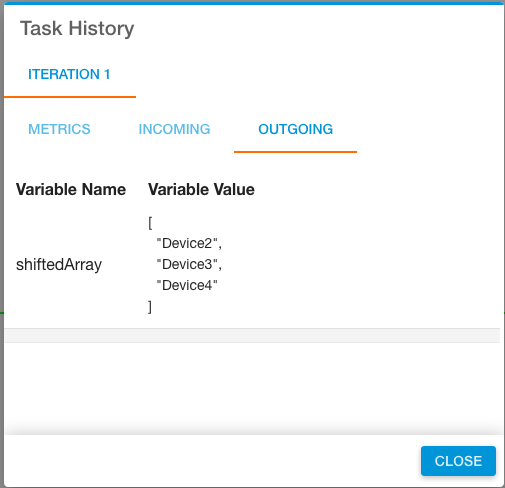Select the shiftedArray variable name
Viewport: 505px width, 488px height.
pyautogui.click(x=59, y=265)
